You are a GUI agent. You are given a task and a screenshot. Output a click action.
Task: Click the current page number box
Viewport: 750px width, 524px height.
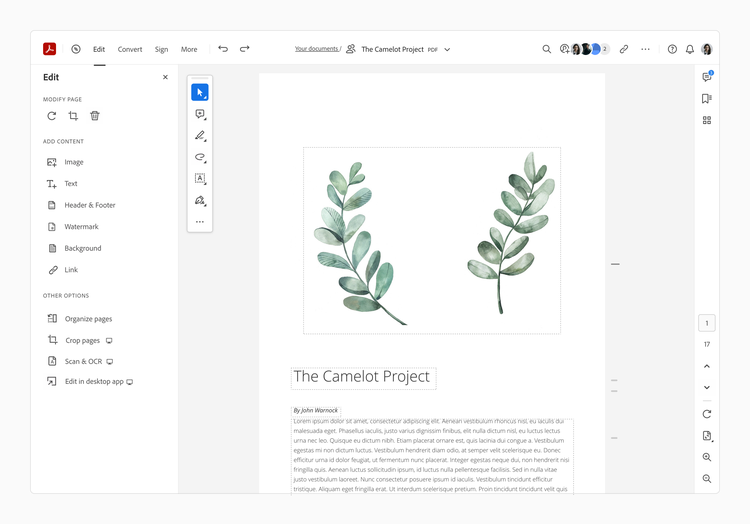click(707, 323)
